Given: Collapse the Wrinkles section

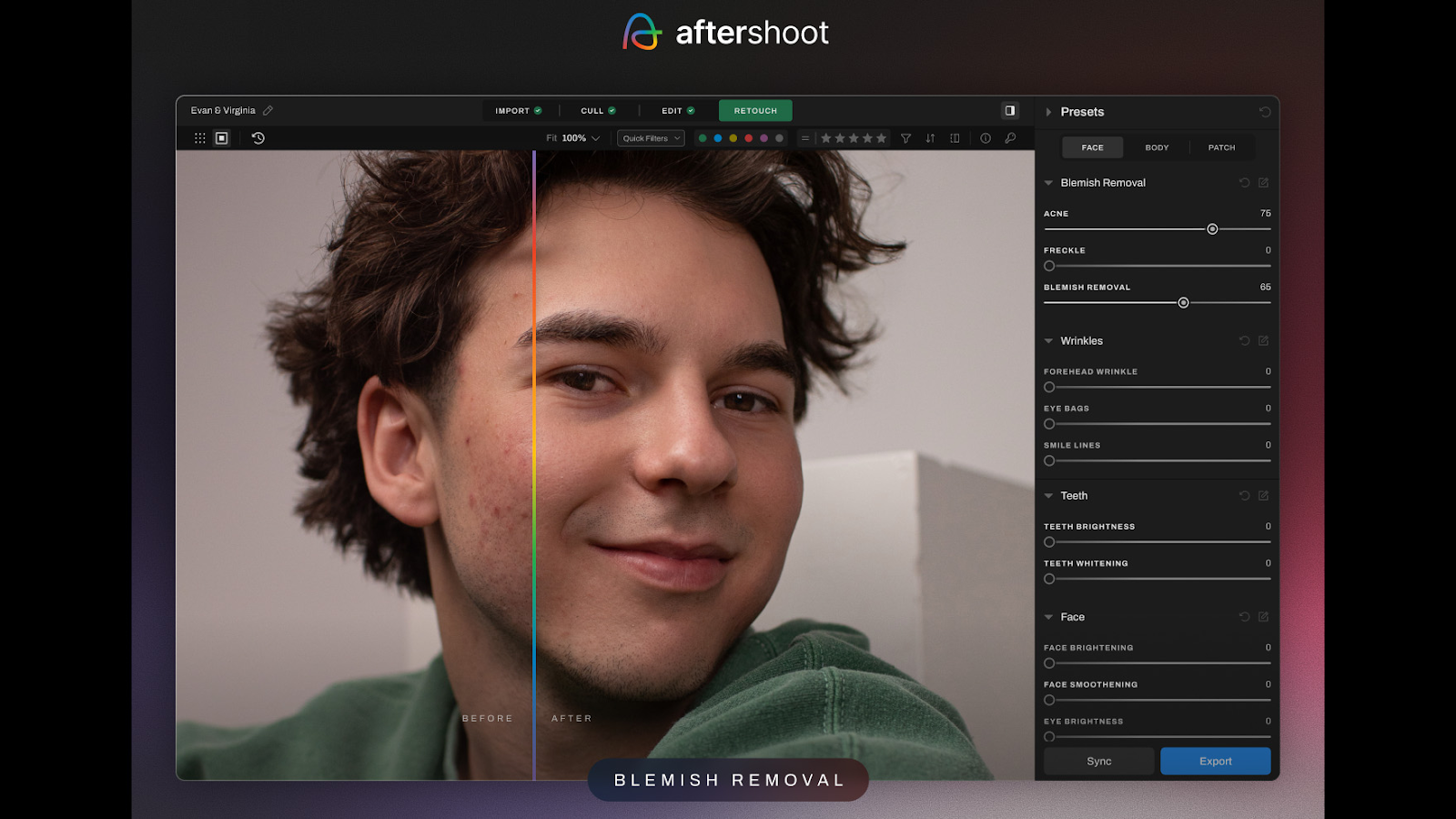Looking at the screenshot, I should coord(1048,340).
